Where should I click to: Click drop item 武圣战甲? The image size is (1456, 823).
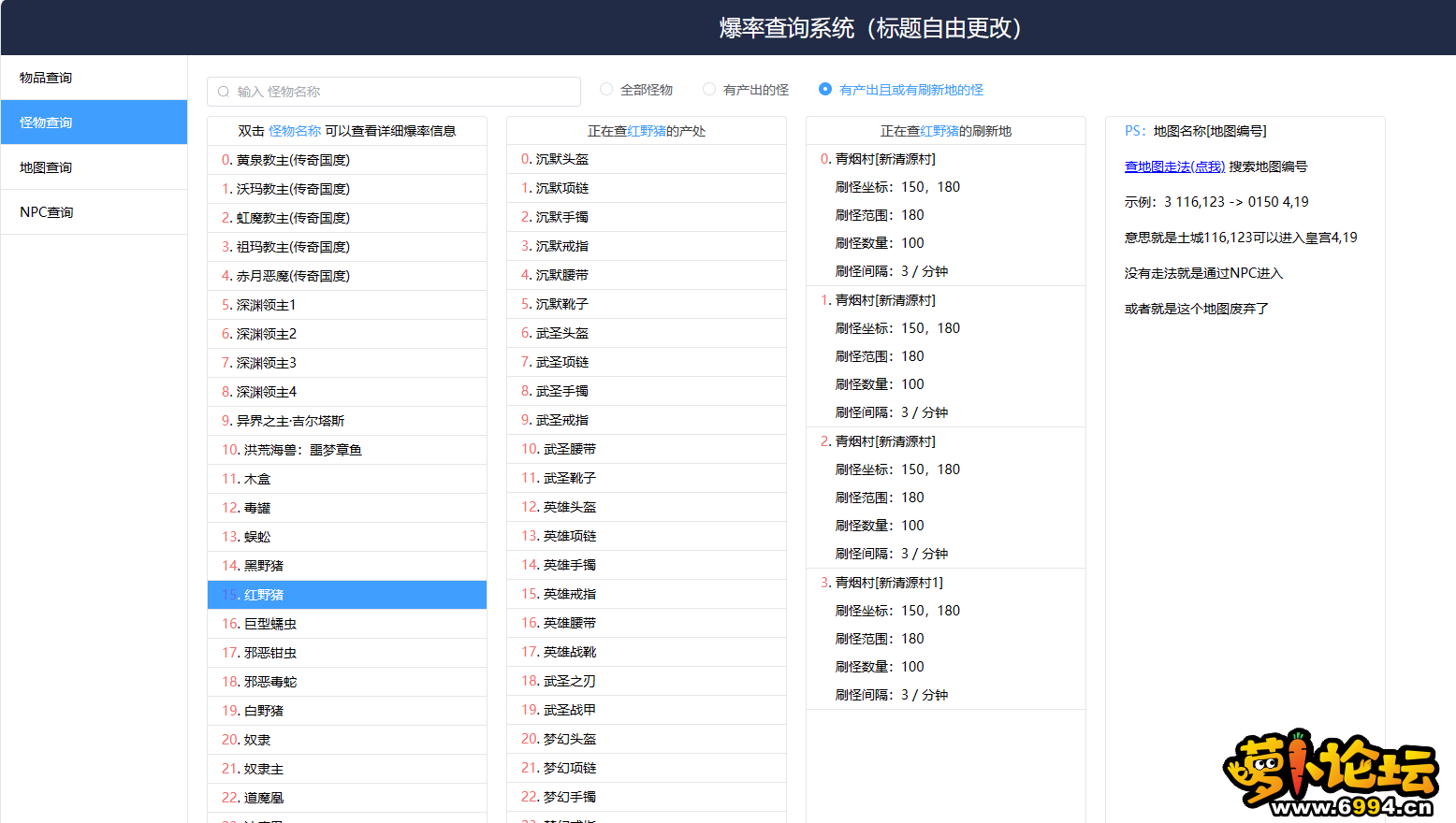[x=647, y=710]
